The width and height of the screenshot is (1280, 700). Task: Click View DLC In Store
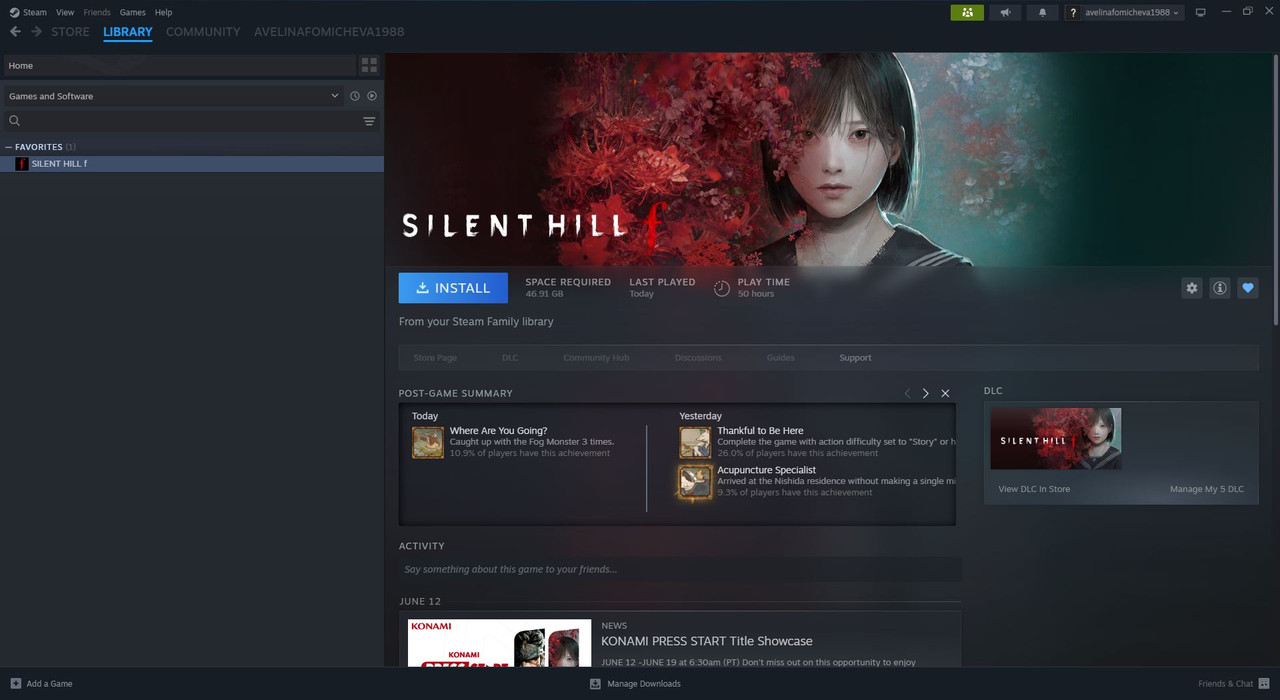(x=1034, y=489)
